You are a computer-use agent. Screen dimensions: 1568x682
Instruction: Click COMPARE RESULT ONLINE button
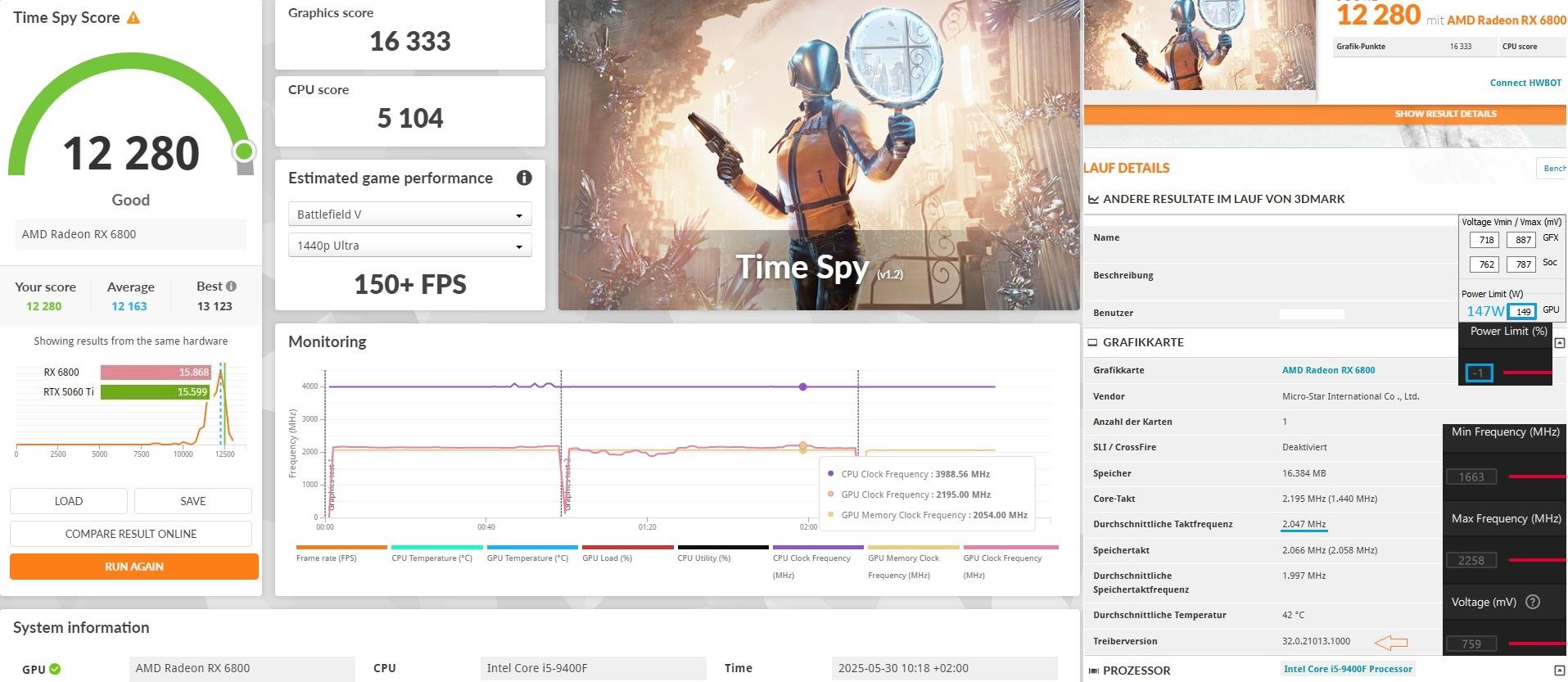click(x=131, y=534)
